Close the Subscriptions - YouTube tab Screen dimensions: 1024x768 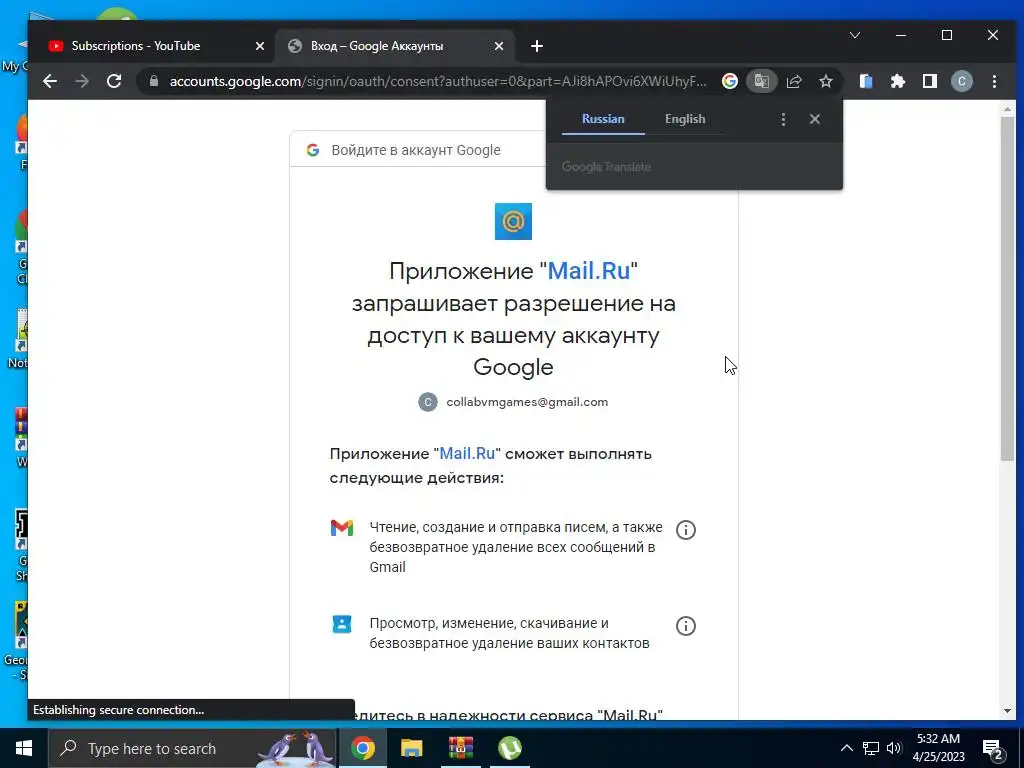[260, 46]
